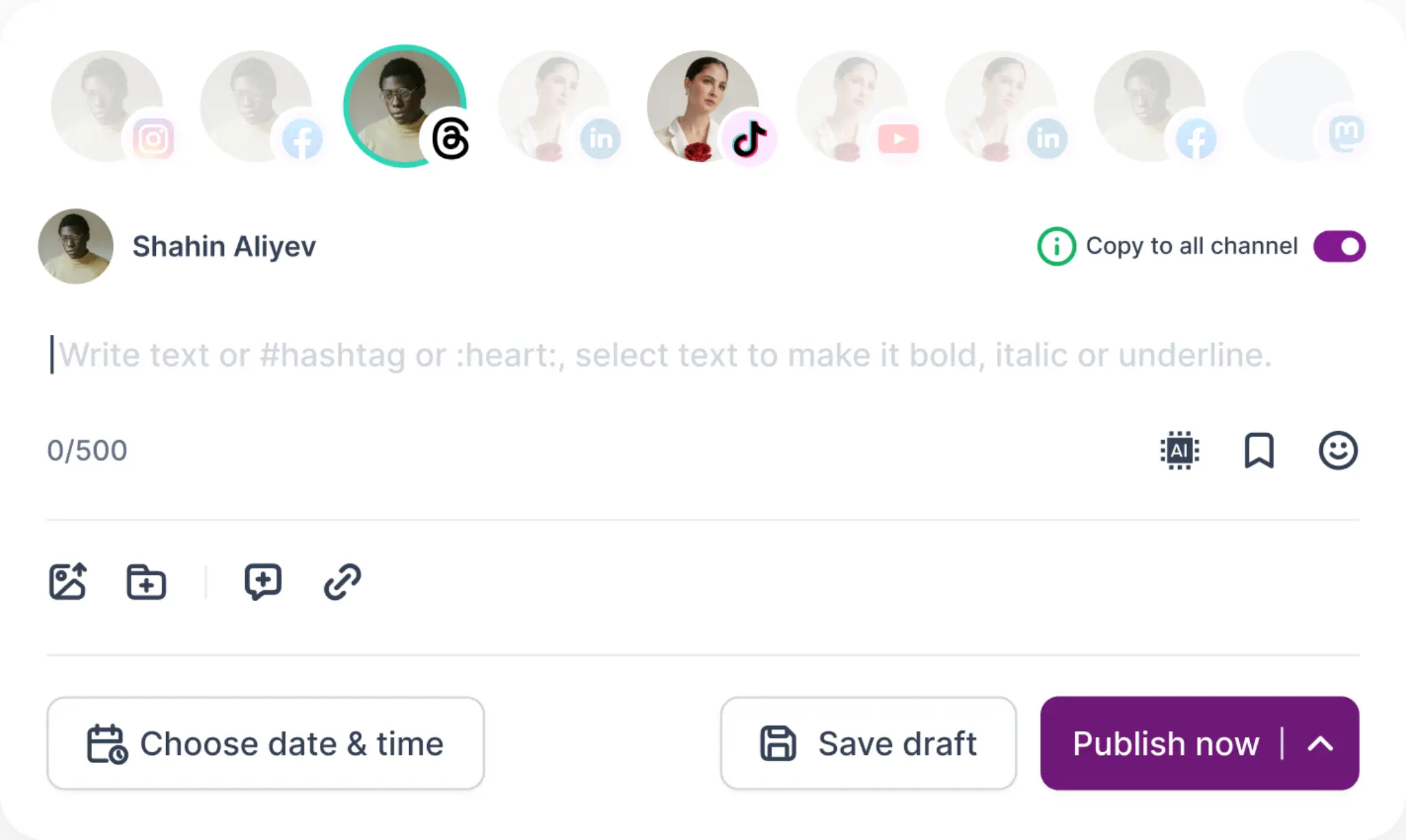Click the Publish now button

(x=1164, y=744)
